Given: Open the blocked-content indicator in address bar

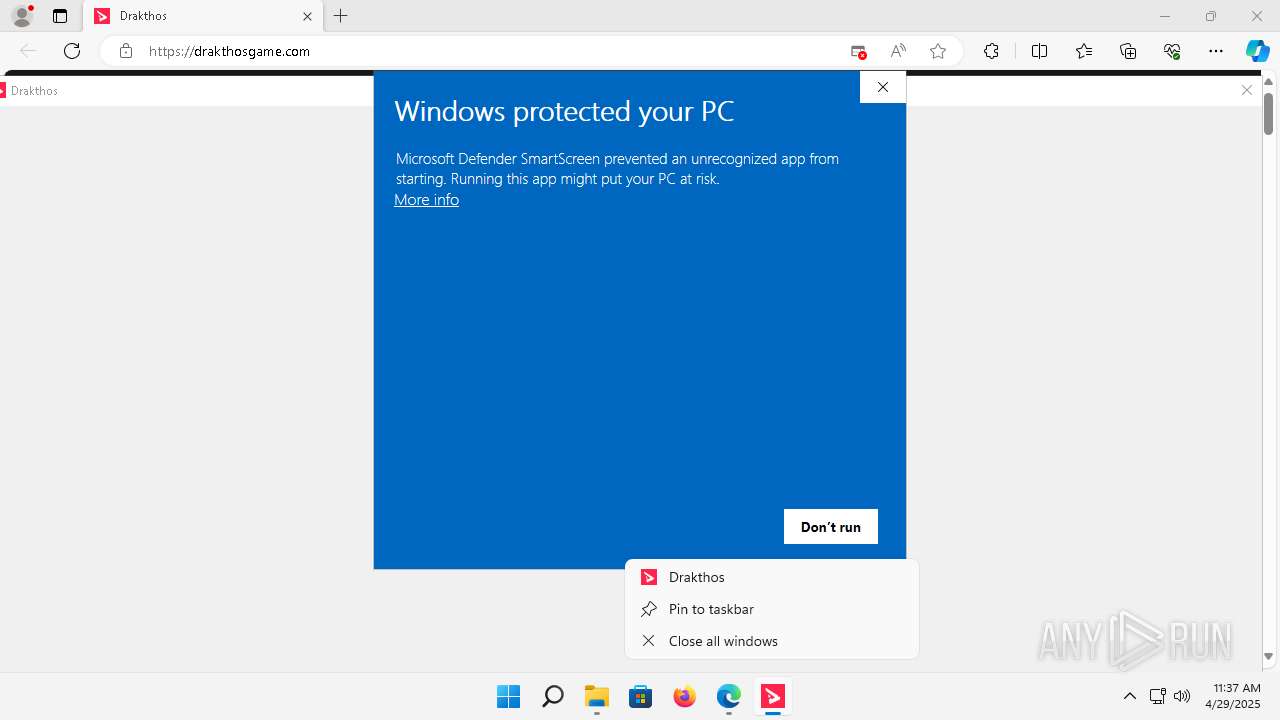Looking at the screenshot, I should coord(858,51).
